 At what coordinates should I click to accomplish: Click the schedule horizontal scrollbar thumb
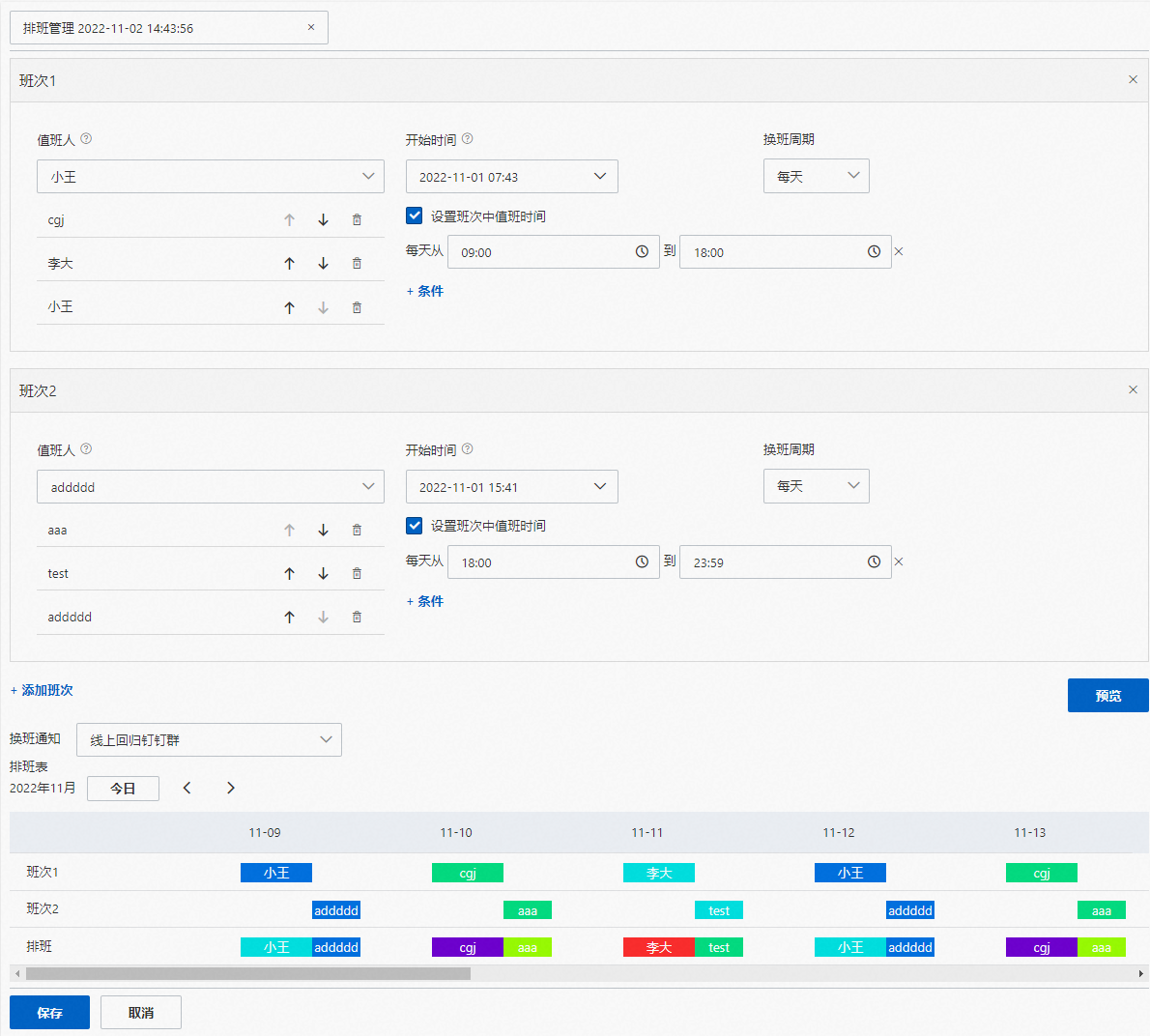pyautogui.click(x=248, y=974)
